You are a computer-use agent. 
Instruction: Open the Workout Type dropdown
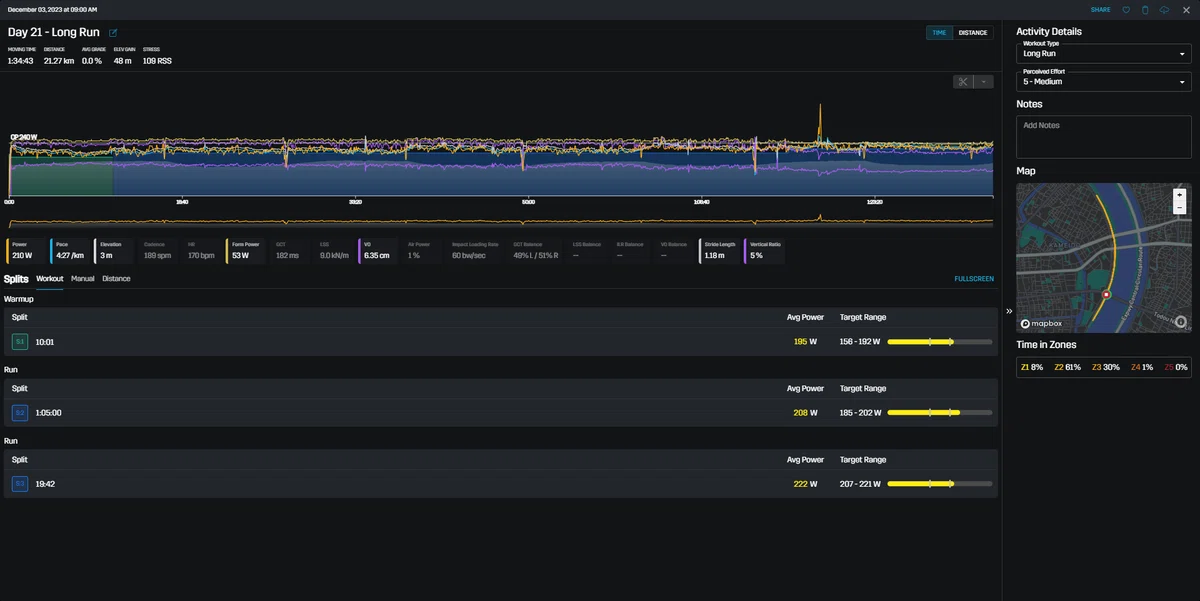point(1104,53)
